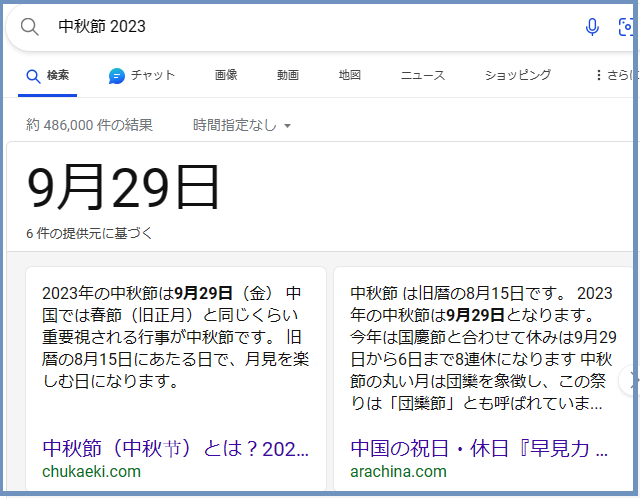The height and width of the screenshot is (498, 640).
Task: Focus the search field containing 中秋節 2023
Action: (300, 27)
